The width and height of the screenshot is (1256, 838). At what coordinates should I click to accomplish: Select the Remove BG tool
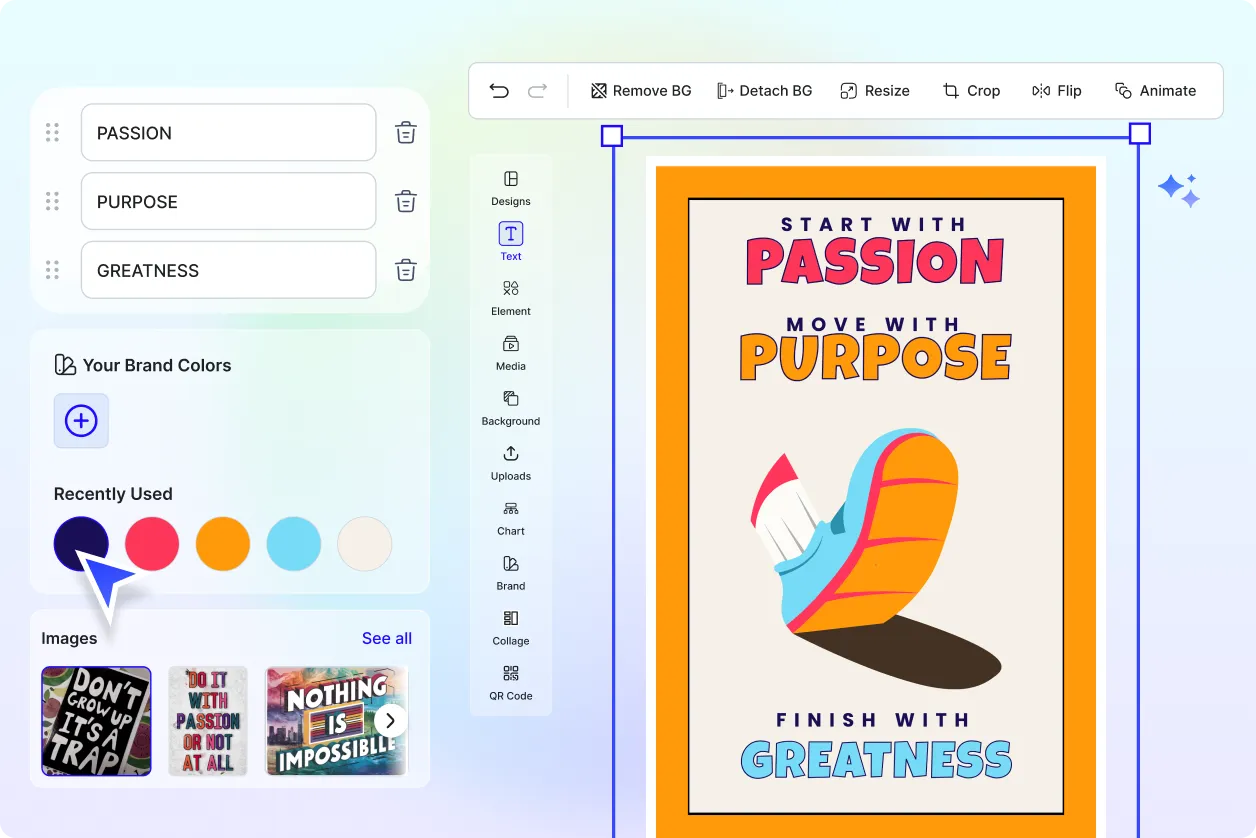pos(641,91)
